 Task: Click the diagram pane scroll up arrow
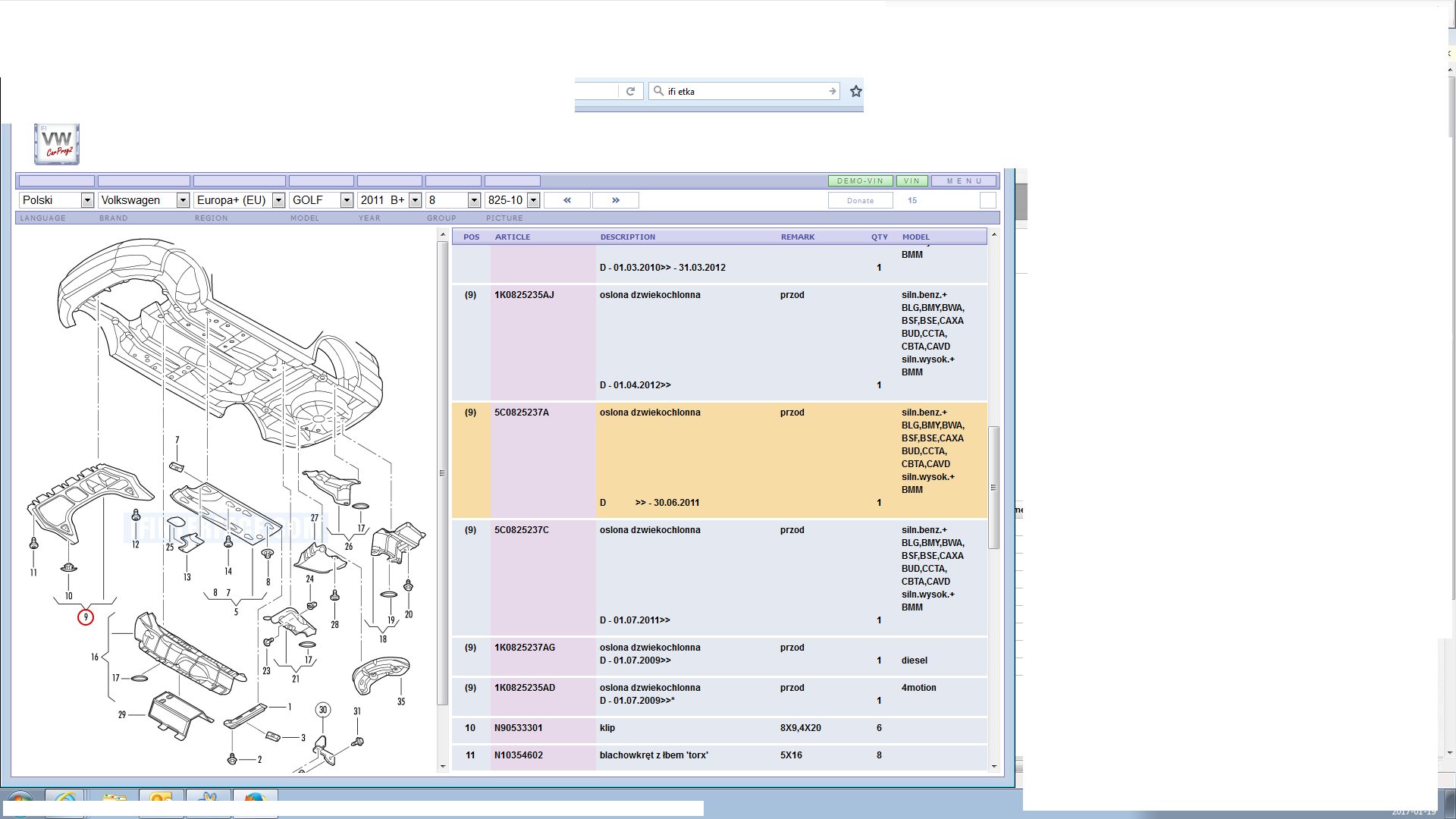pos(443,235)
